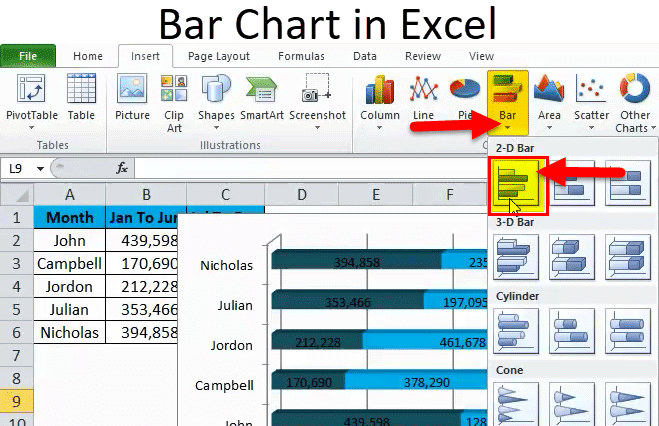Select column A header
Screen dimensions: 659x426
click(69, 195)
